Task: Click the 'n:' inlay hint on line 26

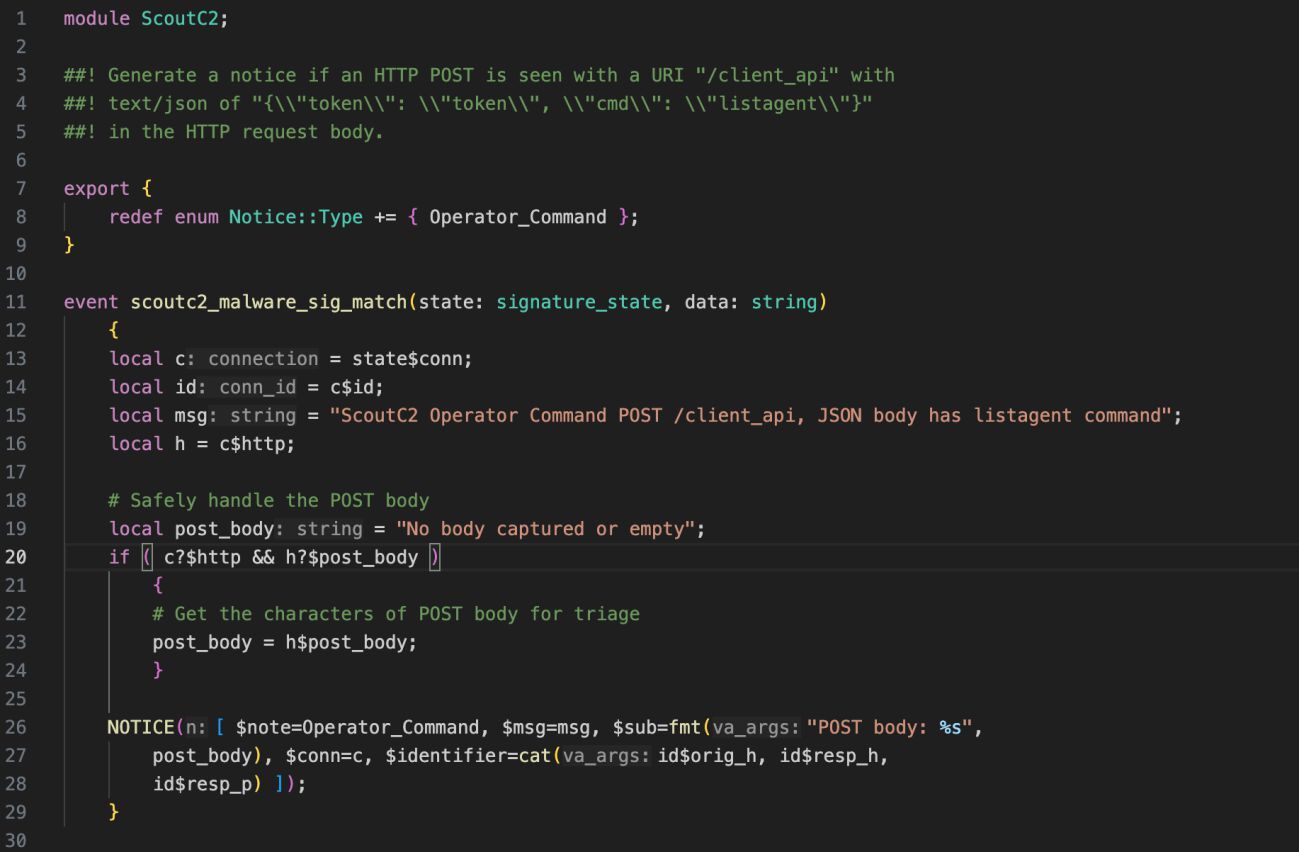Action: [196, 727]
